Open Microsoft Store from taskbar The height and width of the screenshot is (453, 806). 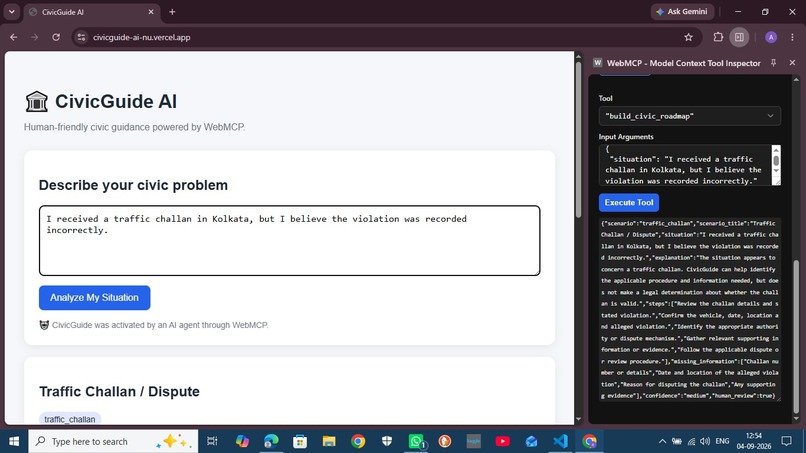300,441
